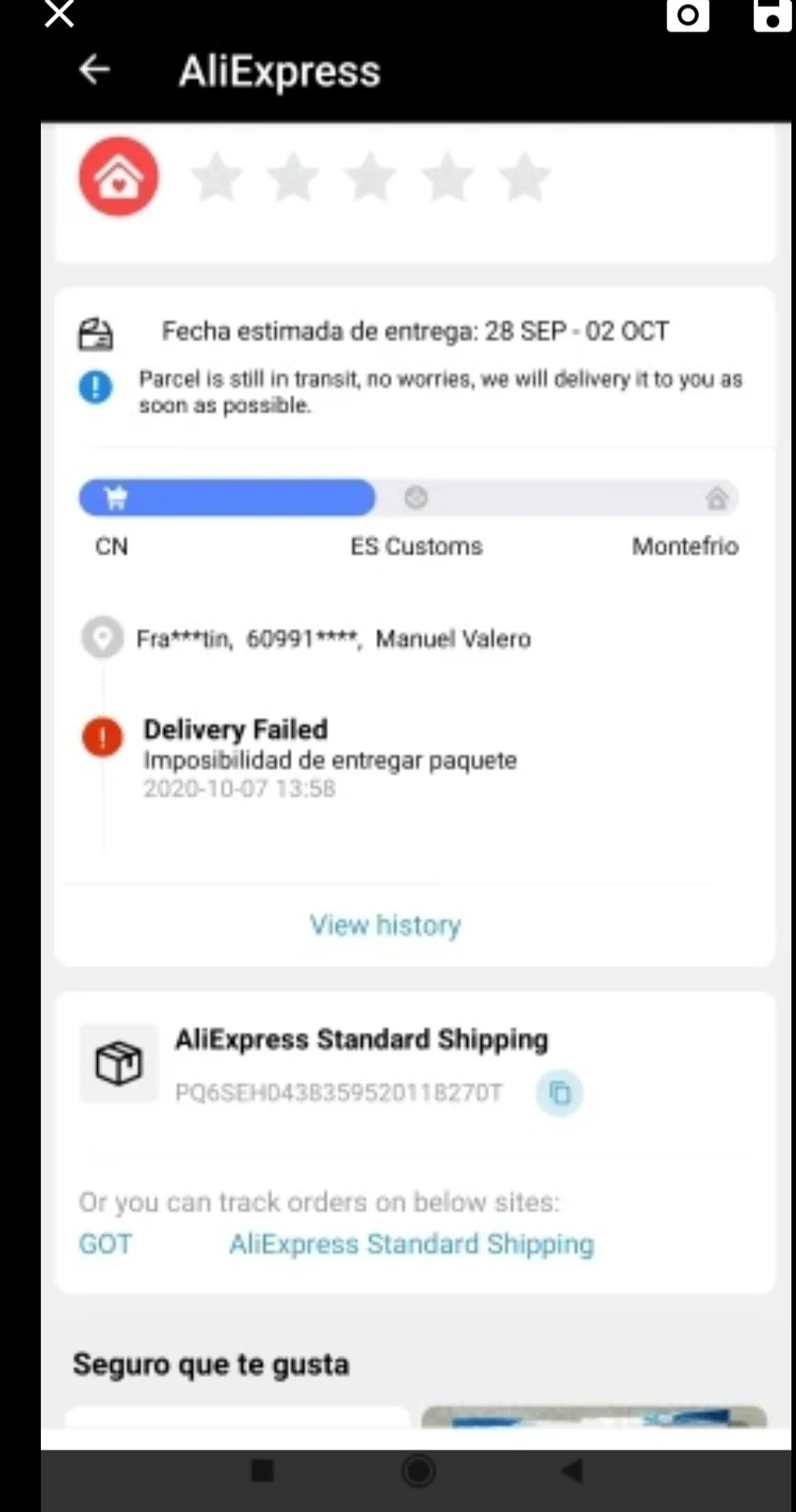Tap the blue information exclamation icon
This screenshot has height=1512, width=796.
tap(96, 386)
